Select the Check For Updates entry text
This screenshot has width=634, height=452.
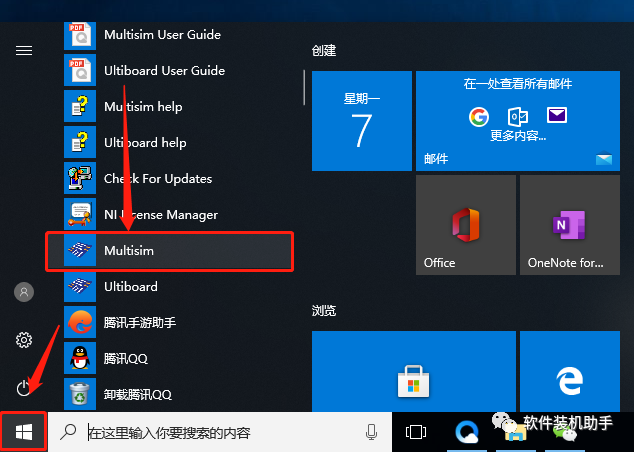point(158,179)
